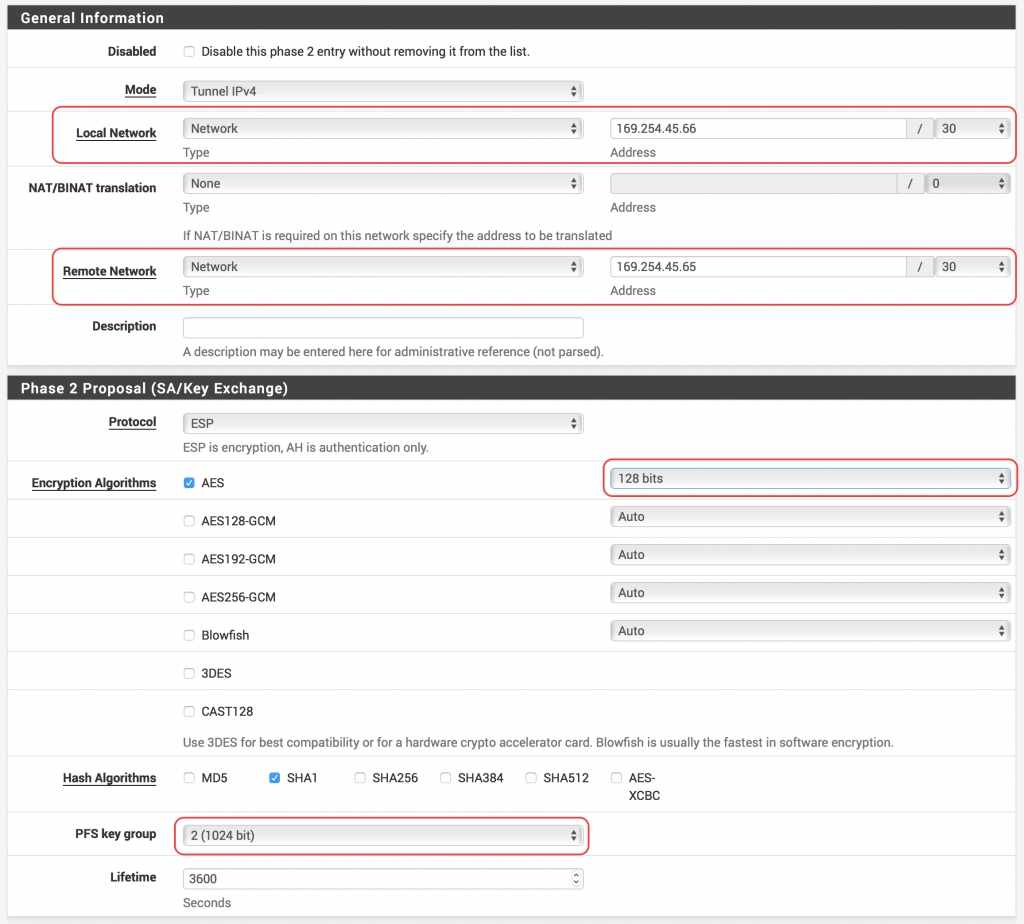Click the Description text field
This screenshot has width=1024, height=924.
click(x=382, y=328)
